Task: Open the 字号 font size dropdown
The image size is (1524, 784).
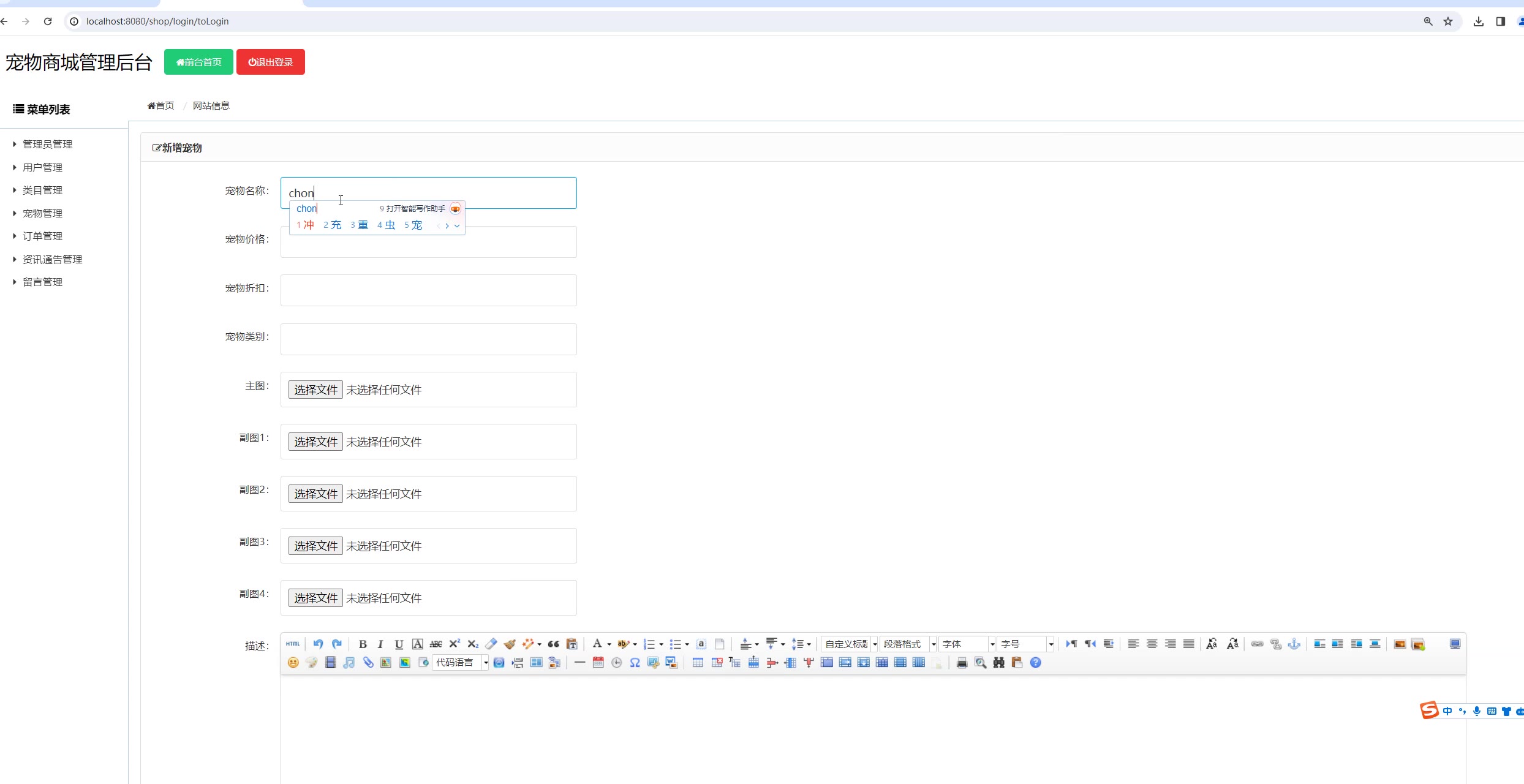Action: 1026,644
